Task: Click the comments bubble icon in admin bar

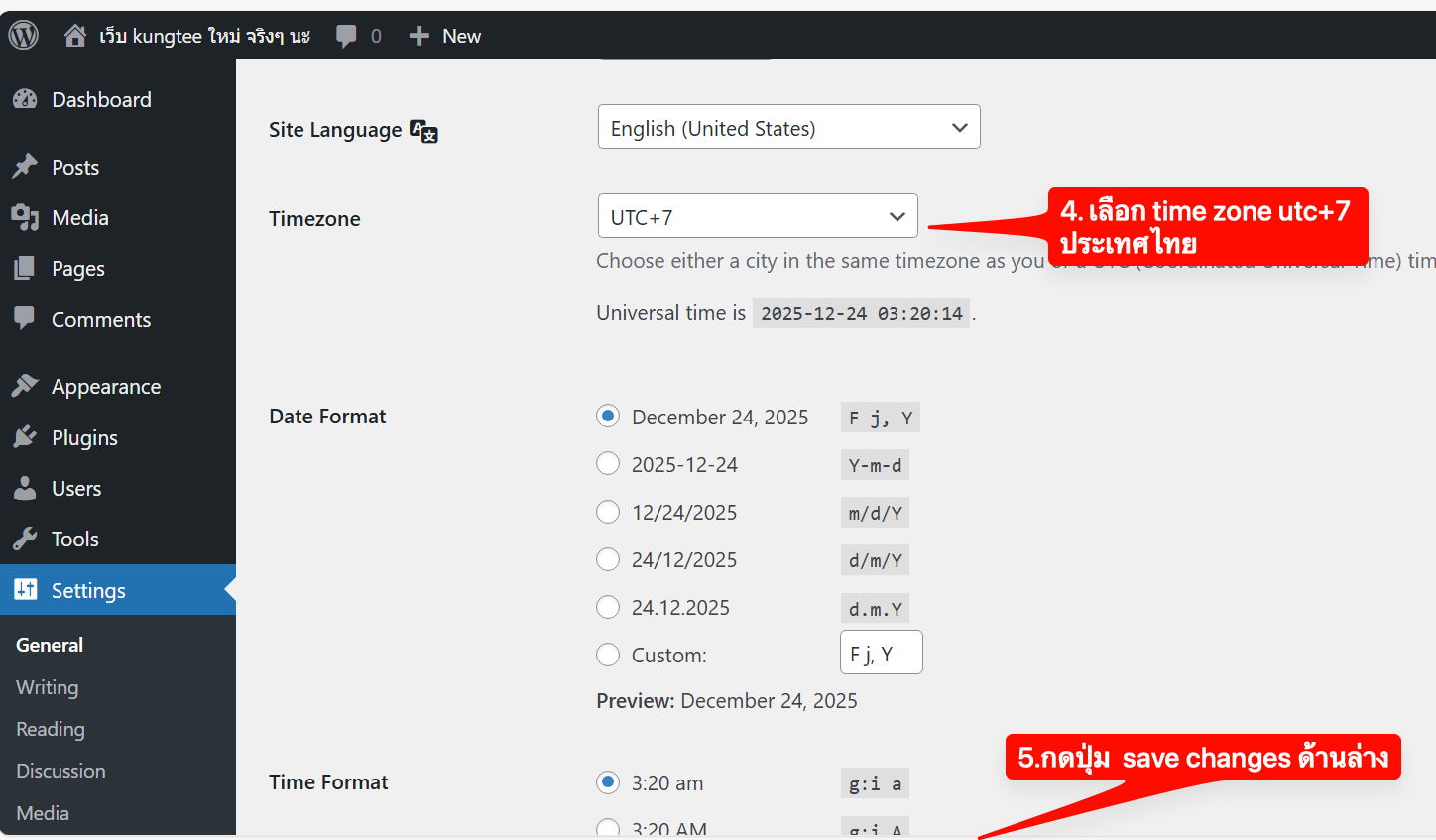Action: coord(346,36)
